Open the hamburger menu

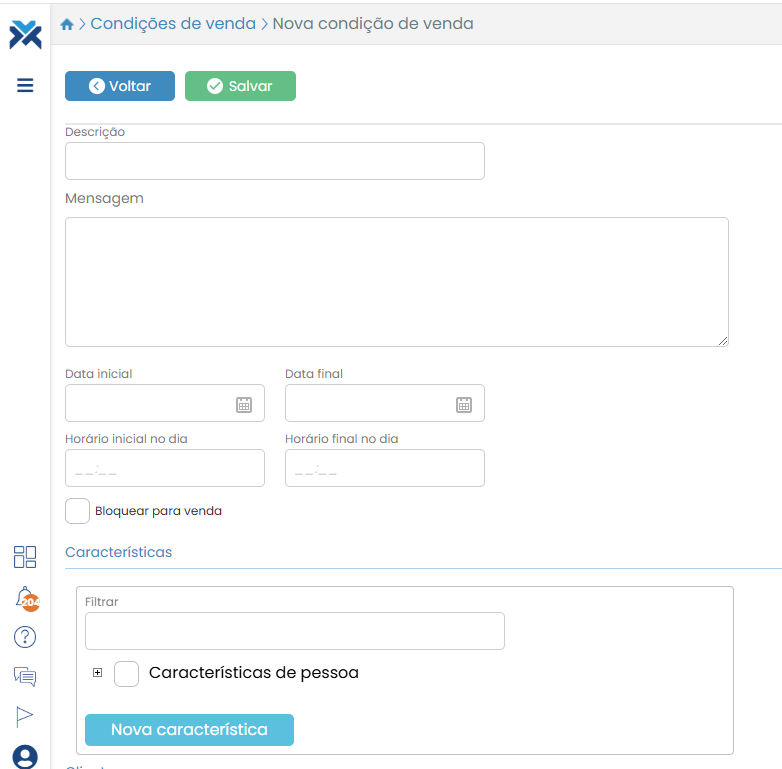pos(25,85)
